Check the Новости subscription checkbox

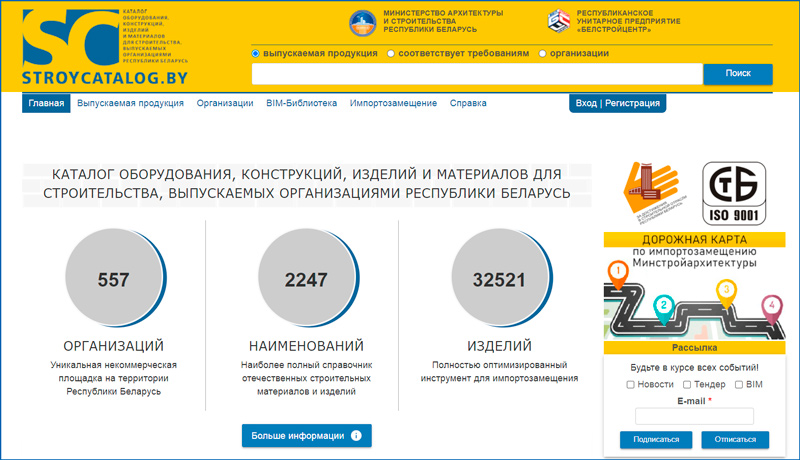631,384
